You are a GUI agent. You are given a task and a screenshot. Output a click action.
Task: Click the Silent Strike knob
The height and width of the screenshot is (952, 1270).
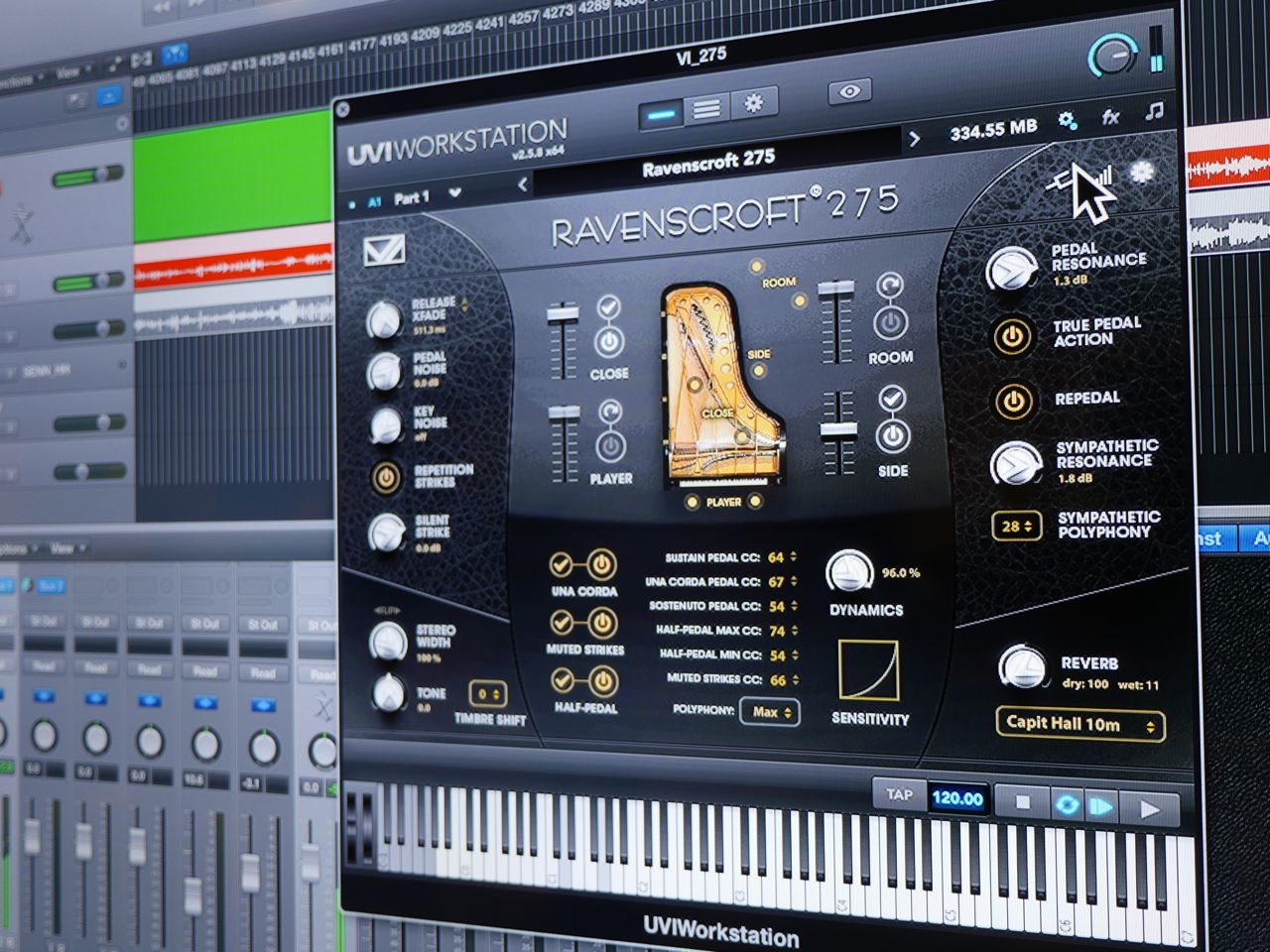click(x=386, y=533)
